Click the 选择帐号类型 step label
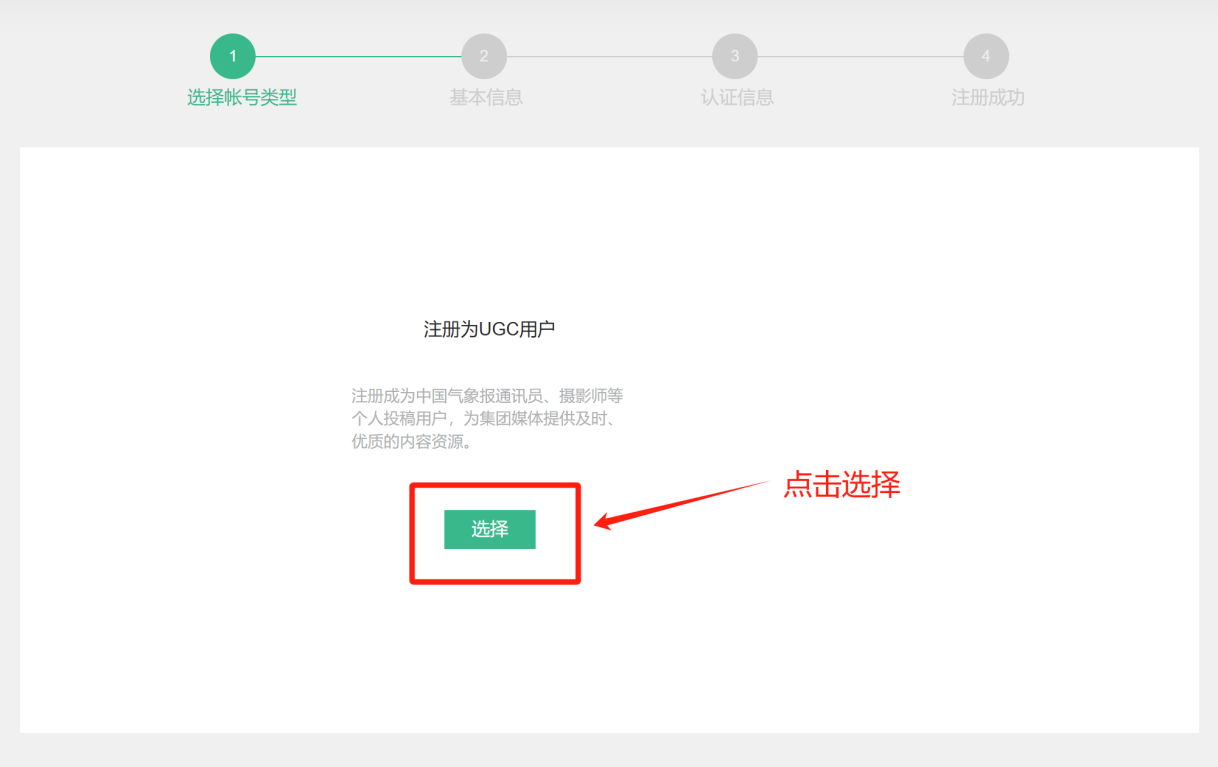The image size is (1218, 767). 242,97
